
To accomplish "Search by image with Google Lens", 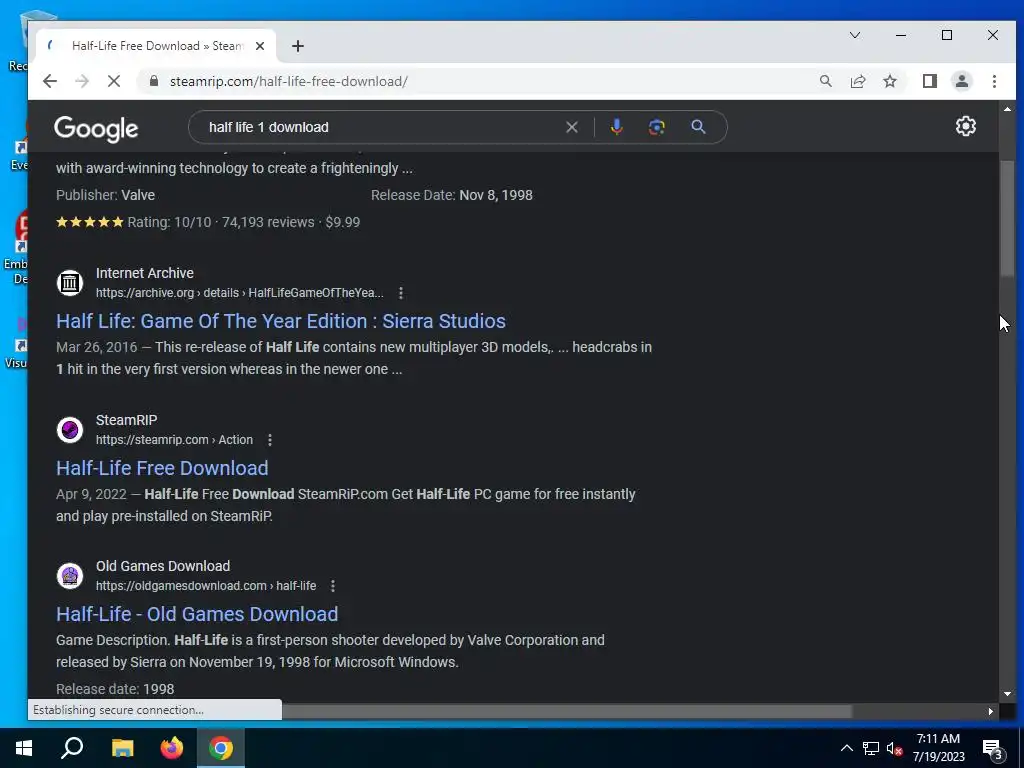I will pyautogui.click(x=656, y=127).
